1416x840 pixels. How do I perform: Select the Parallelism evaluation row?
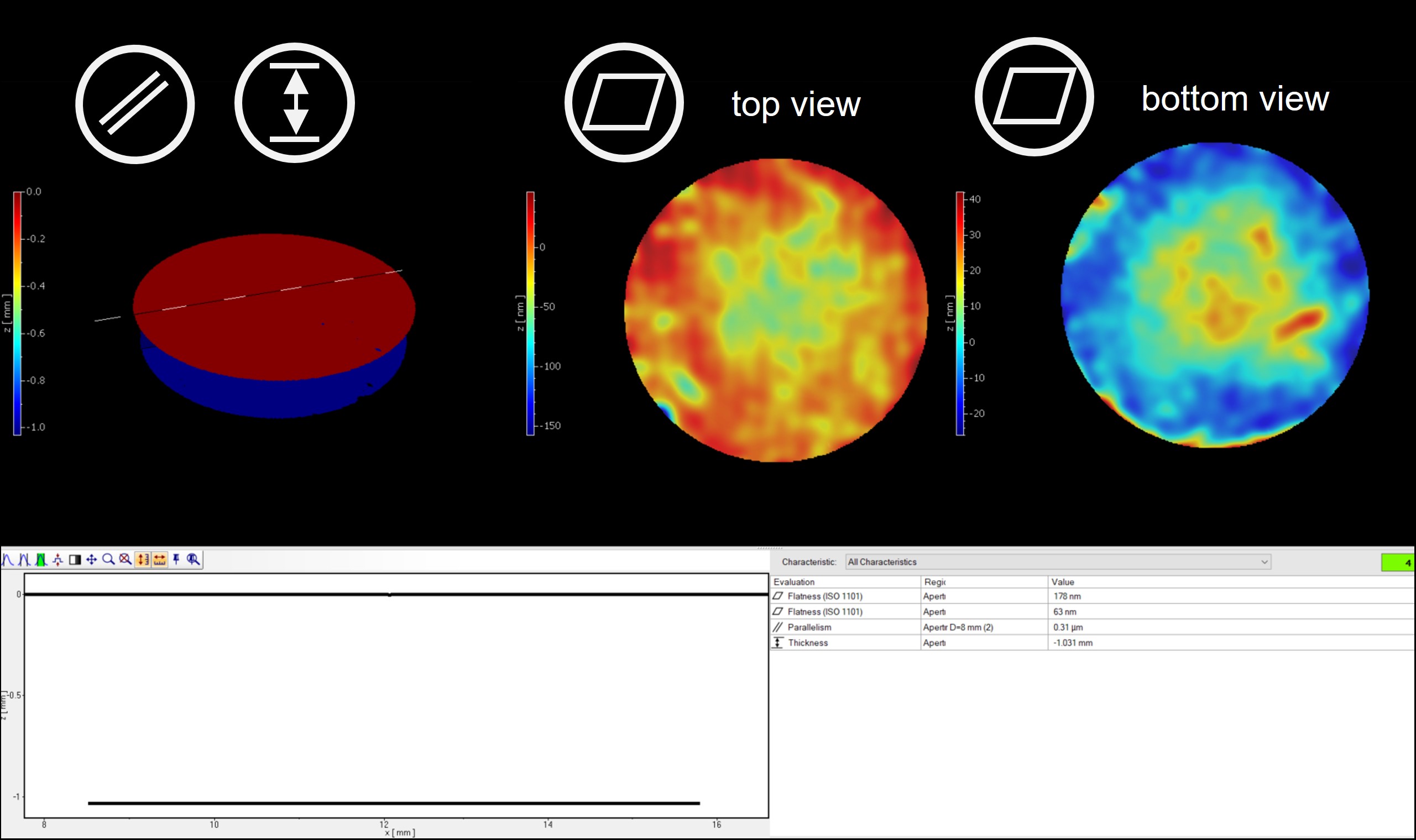809,627
